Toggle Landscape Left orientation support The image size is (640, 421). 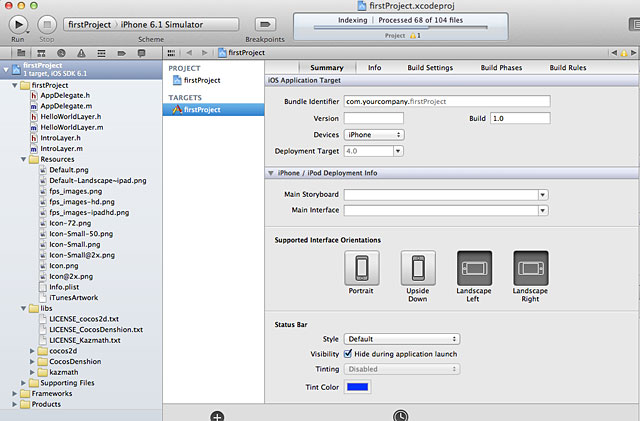click(x=474, y=268)
